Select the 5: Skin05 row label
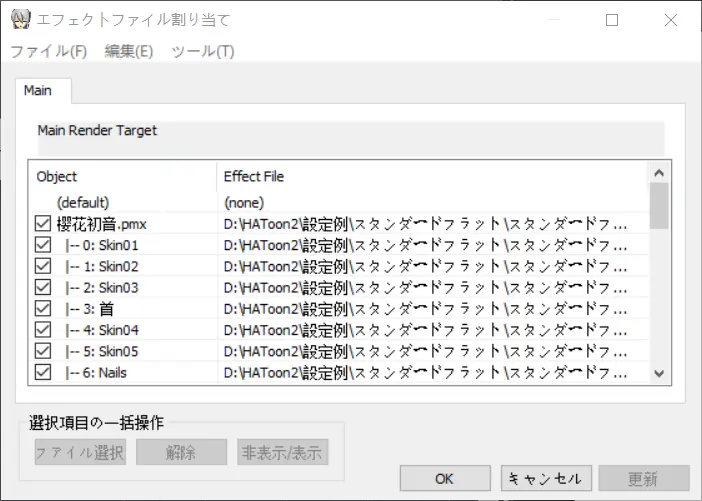Viewport: 702px width, 501px height. click(x=102, y=351)
